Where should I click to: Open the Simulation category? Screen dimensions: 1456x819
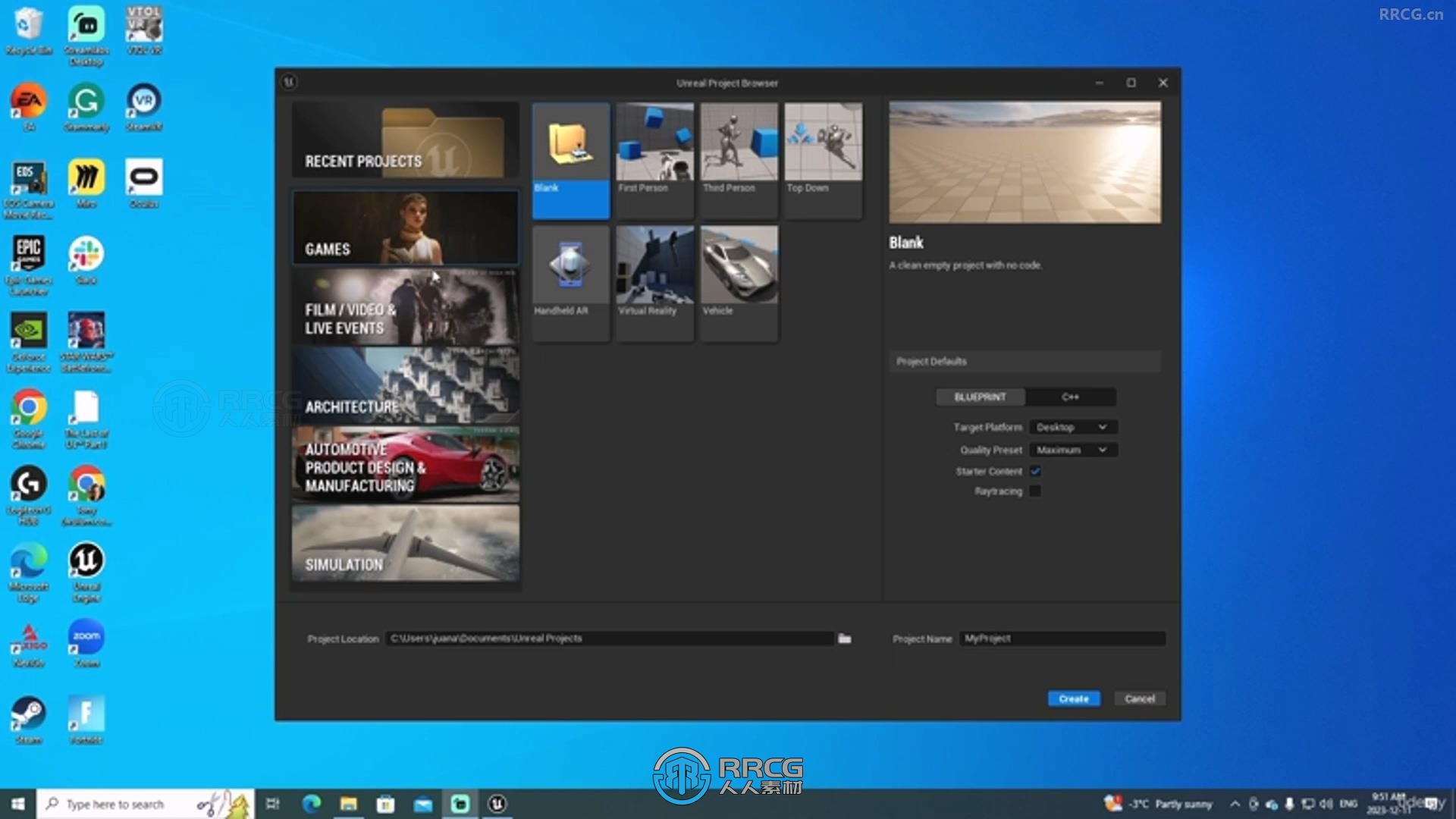pos(406,544)
